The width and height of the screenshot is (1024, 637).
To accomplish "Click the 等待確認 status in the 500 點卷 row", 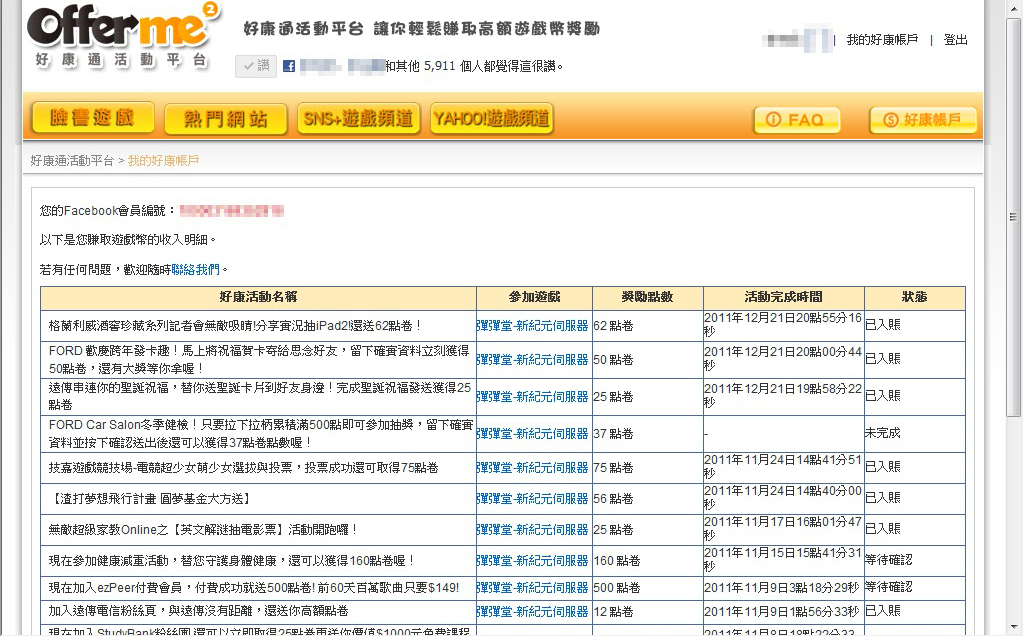I will pyautogui.click(x=889, y=587).
